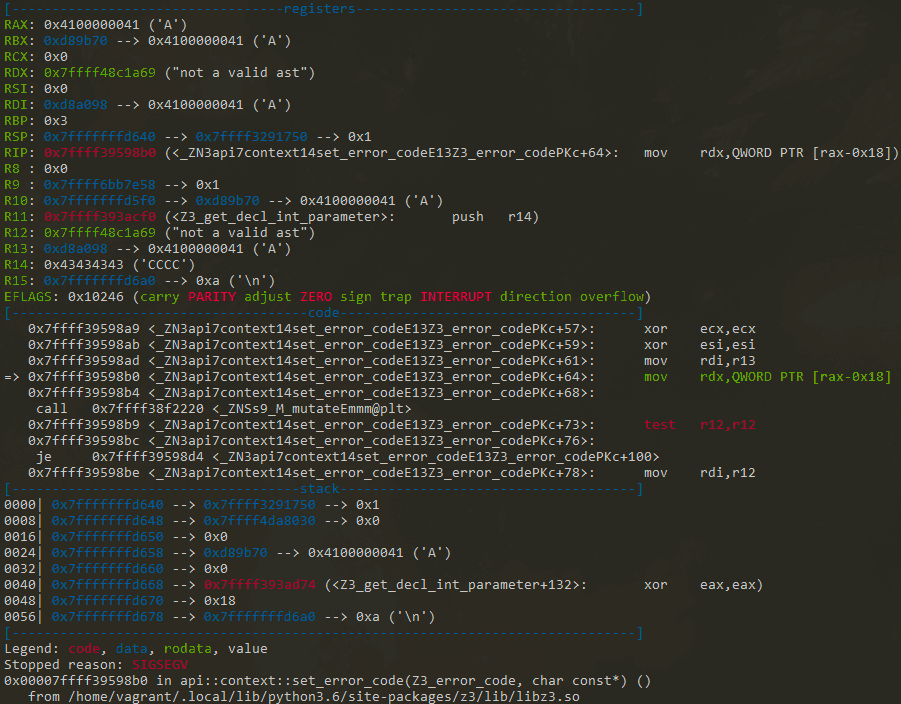
Task: Select the R11 address 0x7ffff393acf0
Action: click(99, 217)
